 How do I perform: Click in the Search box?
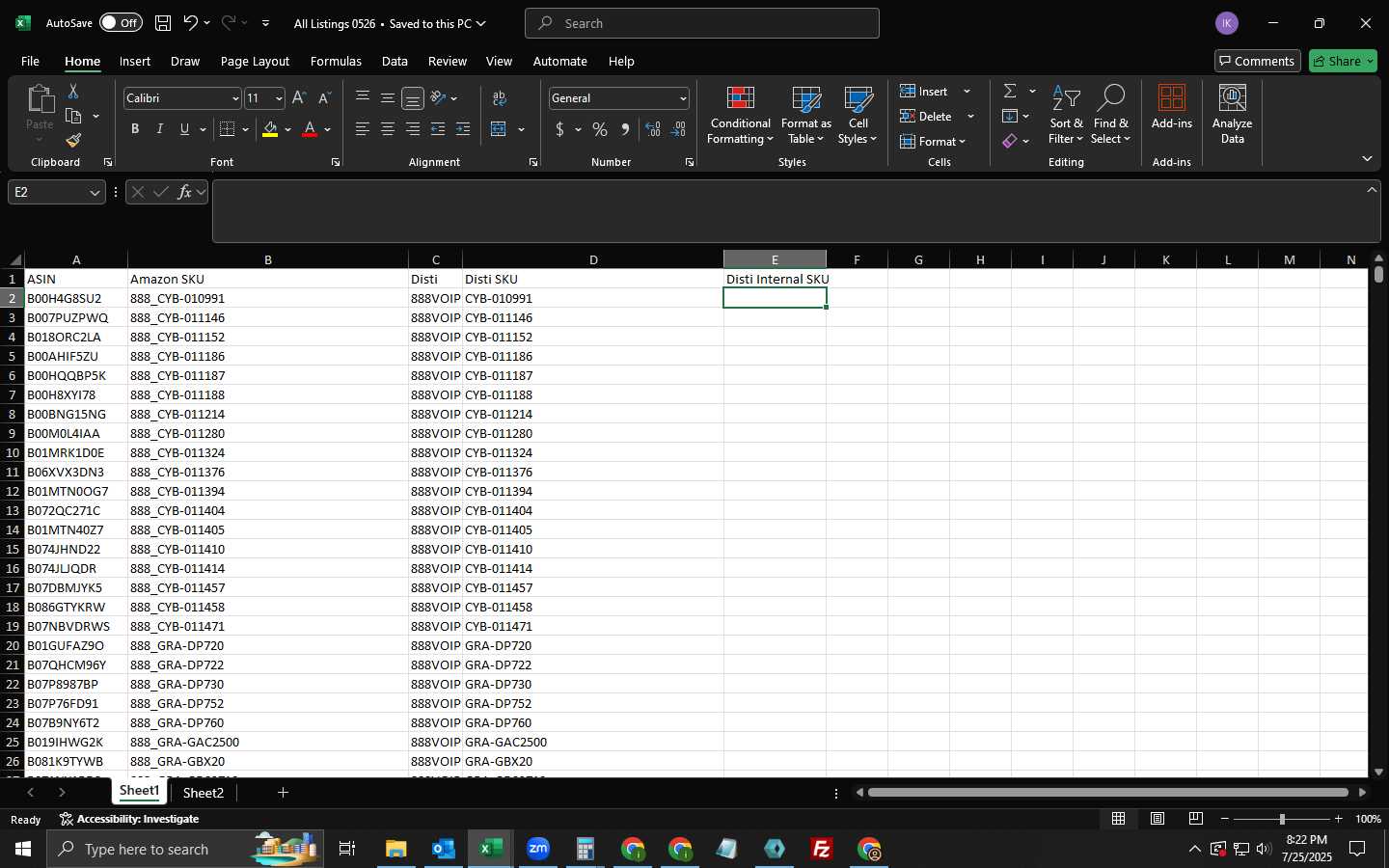[702, 23]
